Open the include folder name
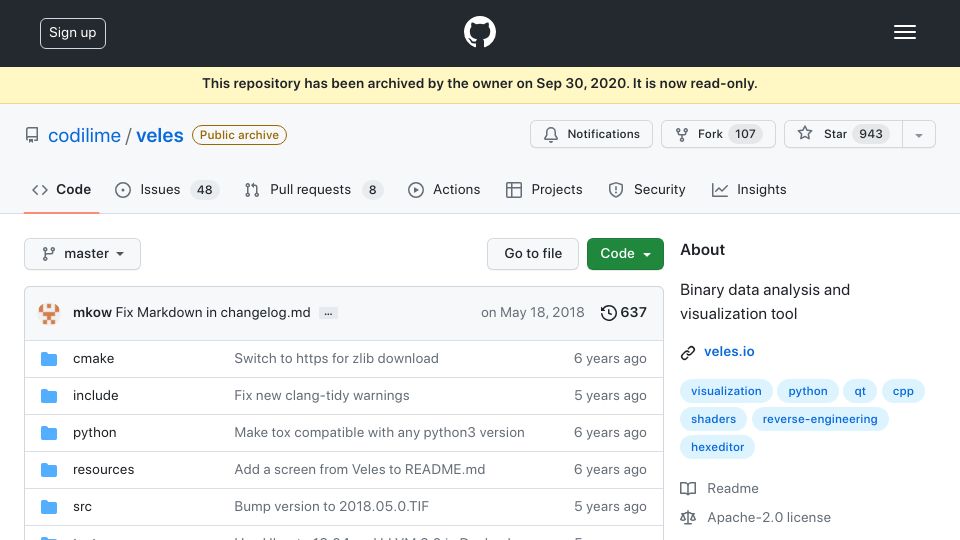 click(x=96, y=396)
